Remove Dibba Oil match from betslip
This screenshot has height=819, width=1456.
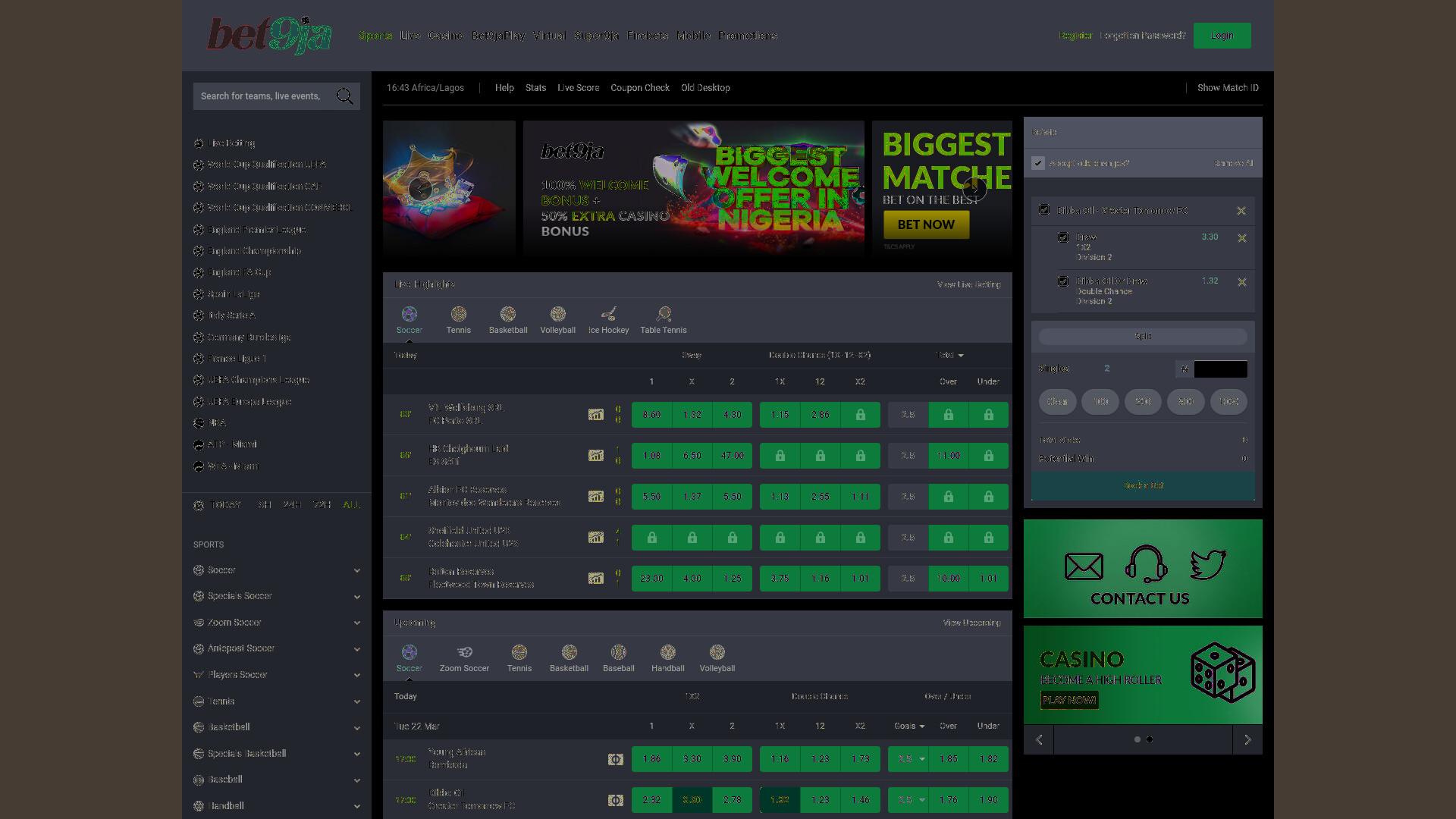(x=1241, y=211)
